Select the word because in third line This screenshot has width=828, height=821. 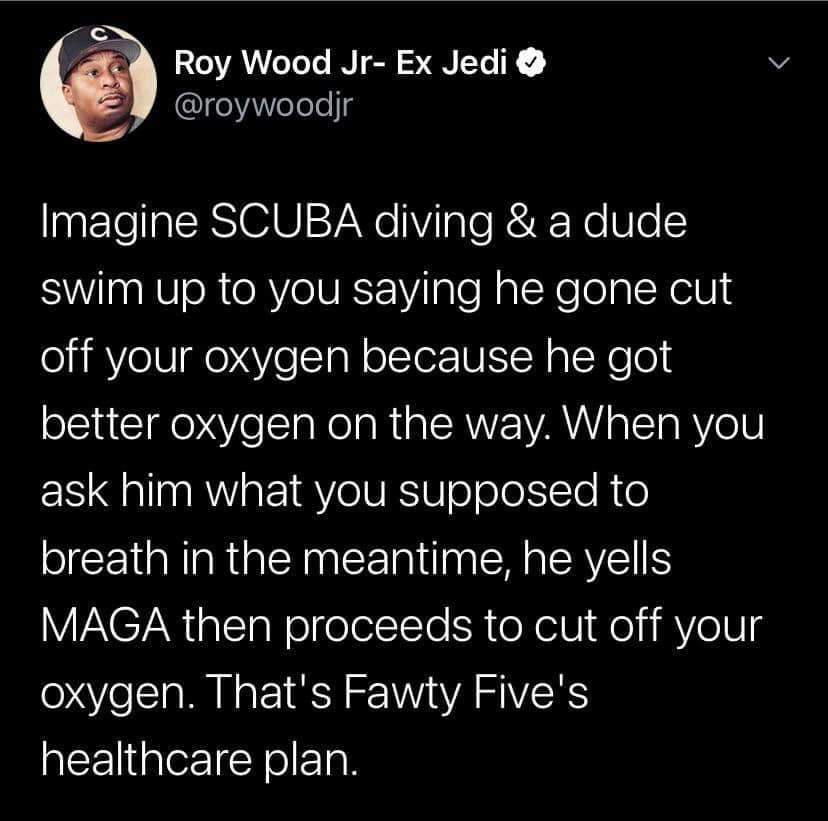pyautogui.click(x=447, y=357)
